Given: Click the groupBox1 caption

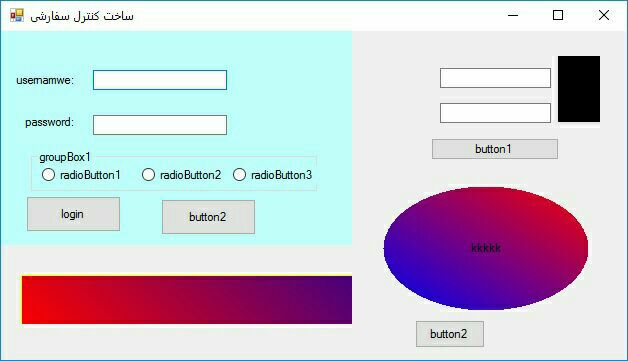Looking at the screenshot, I should click(65, 157).
